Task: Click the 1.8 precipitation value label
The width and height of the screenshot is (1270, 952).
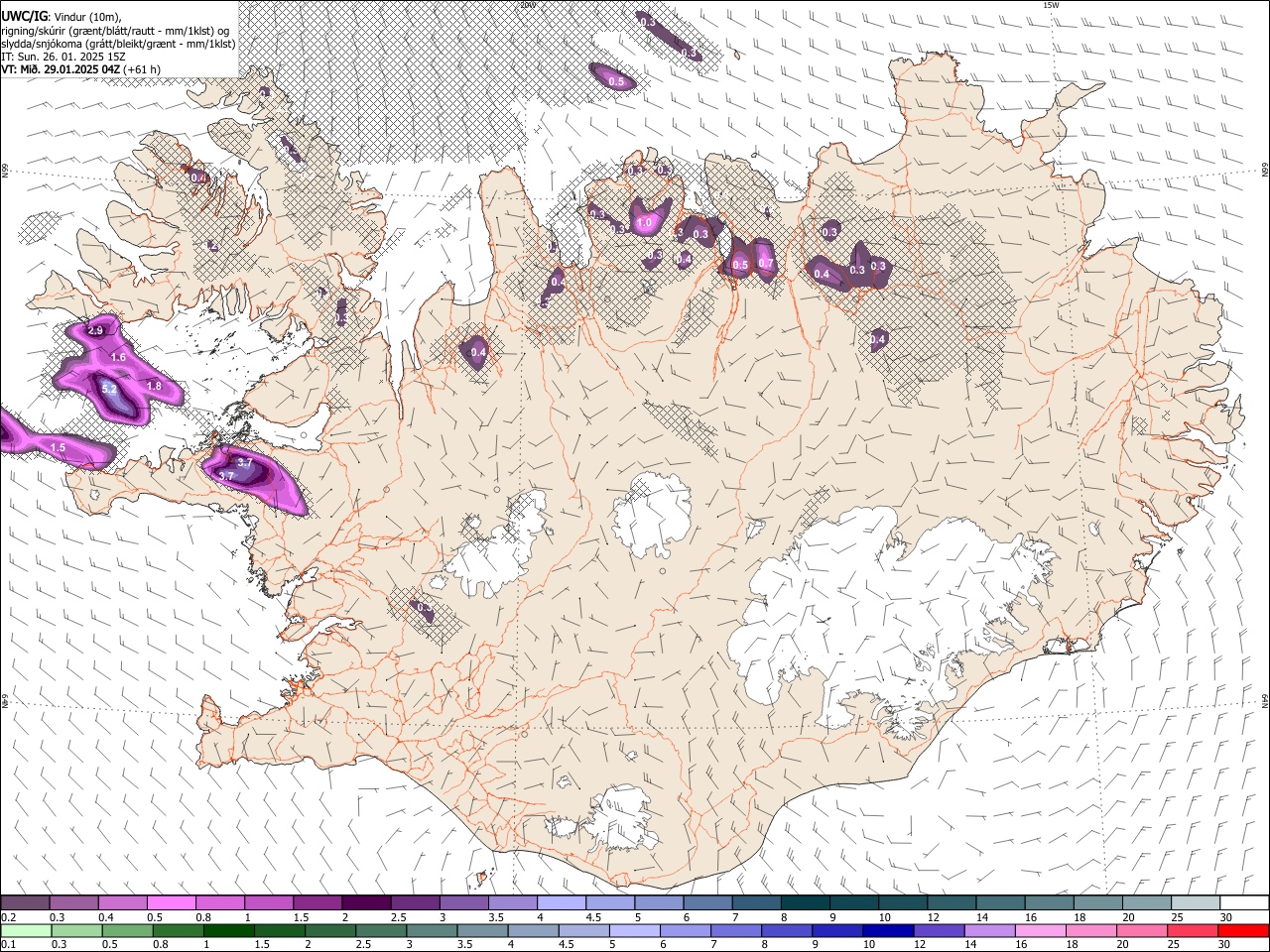Action: 154,386
